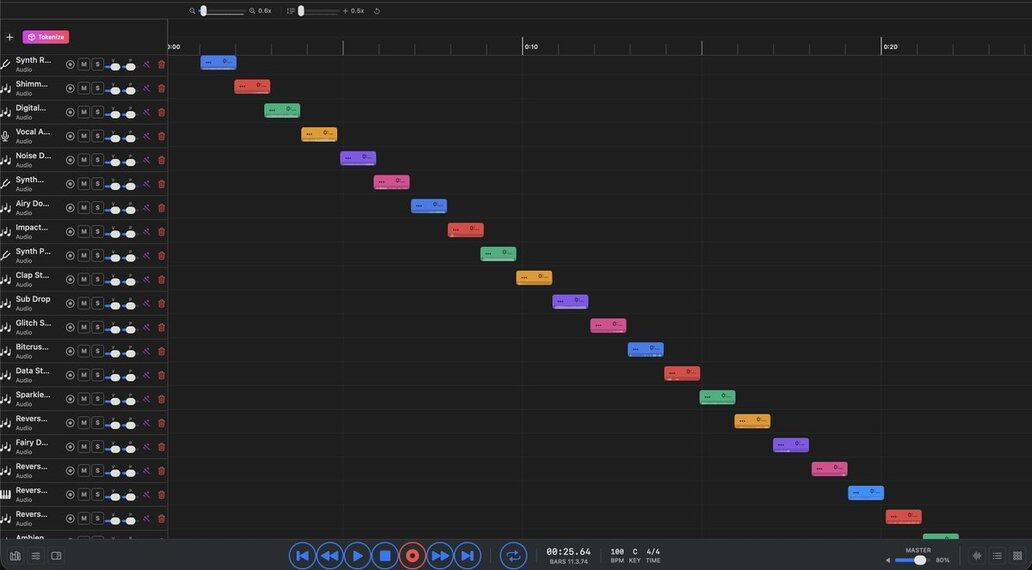Open the Key selector showing C
This screenshot has width=1032, height=570.
[x=634, y=552]
